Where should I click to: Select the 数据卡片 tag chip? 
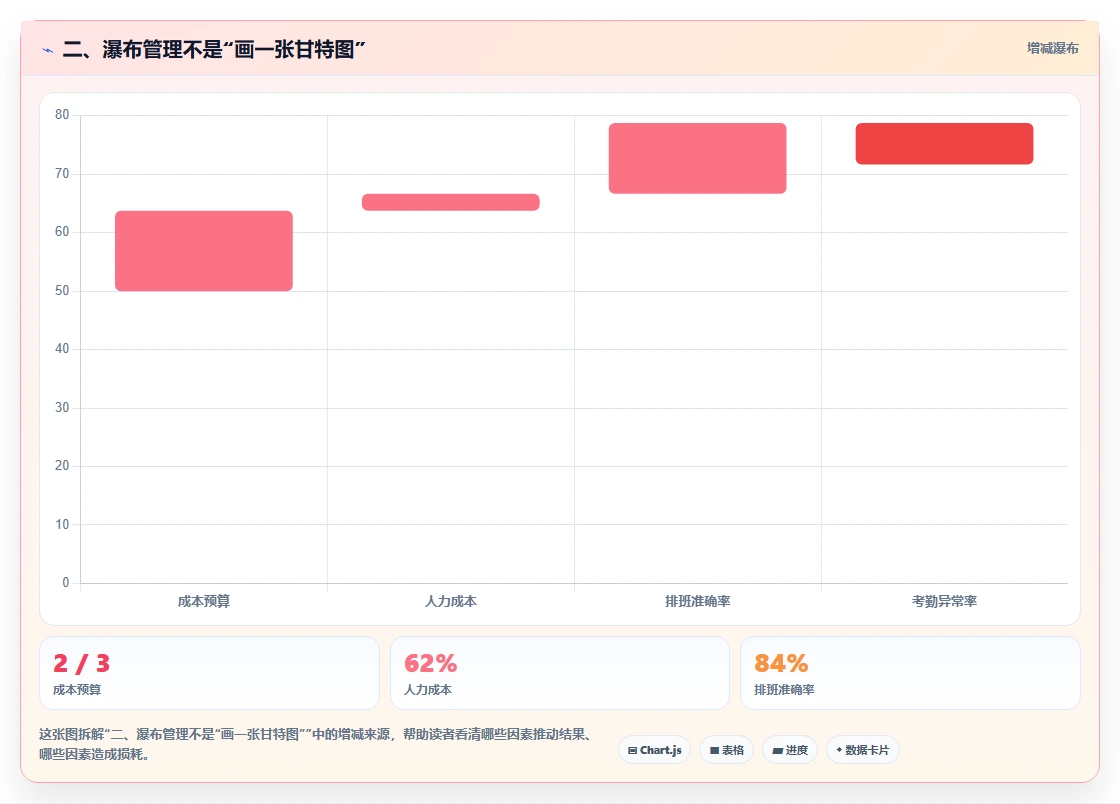pos(863,750)
